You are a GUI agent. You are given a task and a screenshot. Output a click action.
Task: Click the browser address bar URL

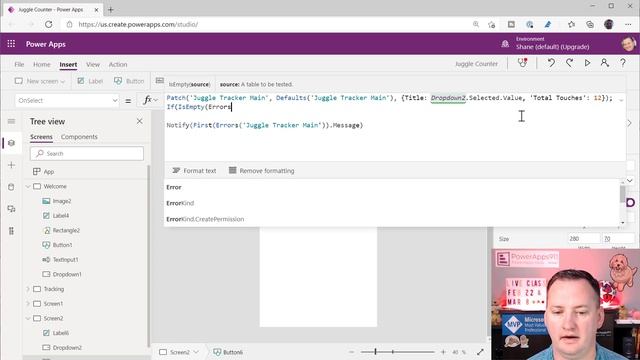(x=138, y=24)
